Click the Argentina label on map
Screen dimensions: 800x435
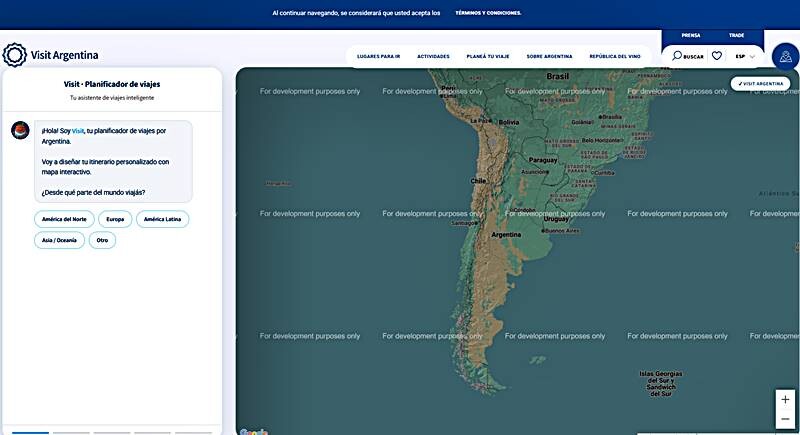[506, 235]
